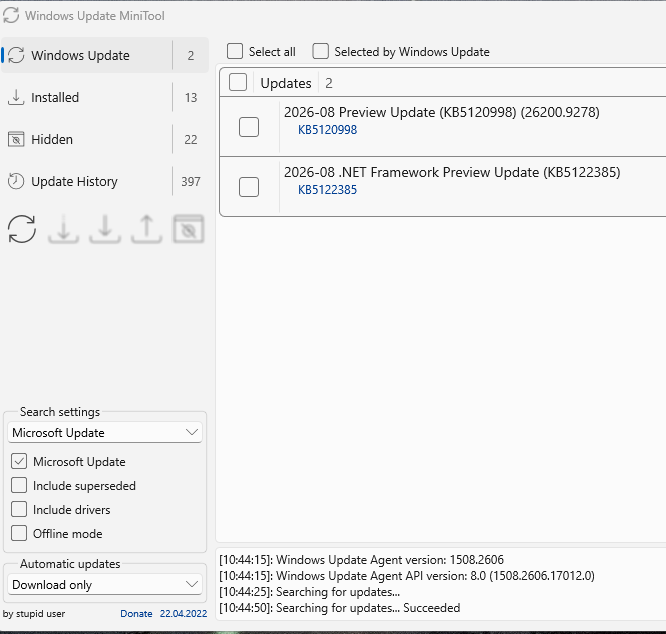Open the Windows Update section
The image size is (666, 634).
point(105,55)
